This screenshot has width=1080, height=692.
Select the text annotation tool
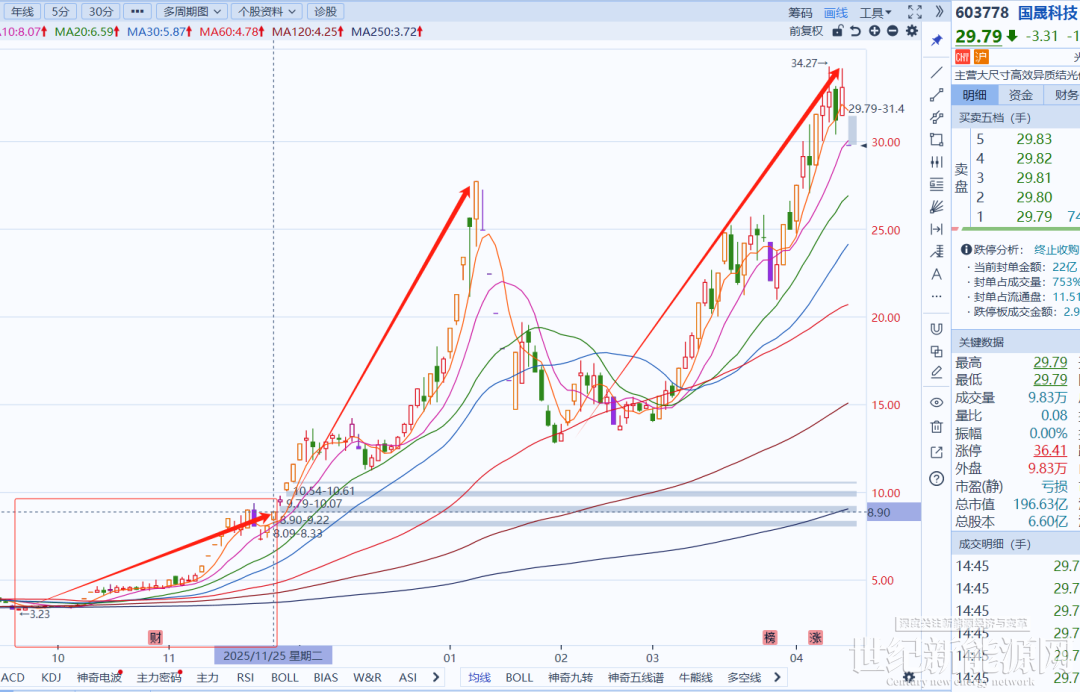[x=937, y=274]
